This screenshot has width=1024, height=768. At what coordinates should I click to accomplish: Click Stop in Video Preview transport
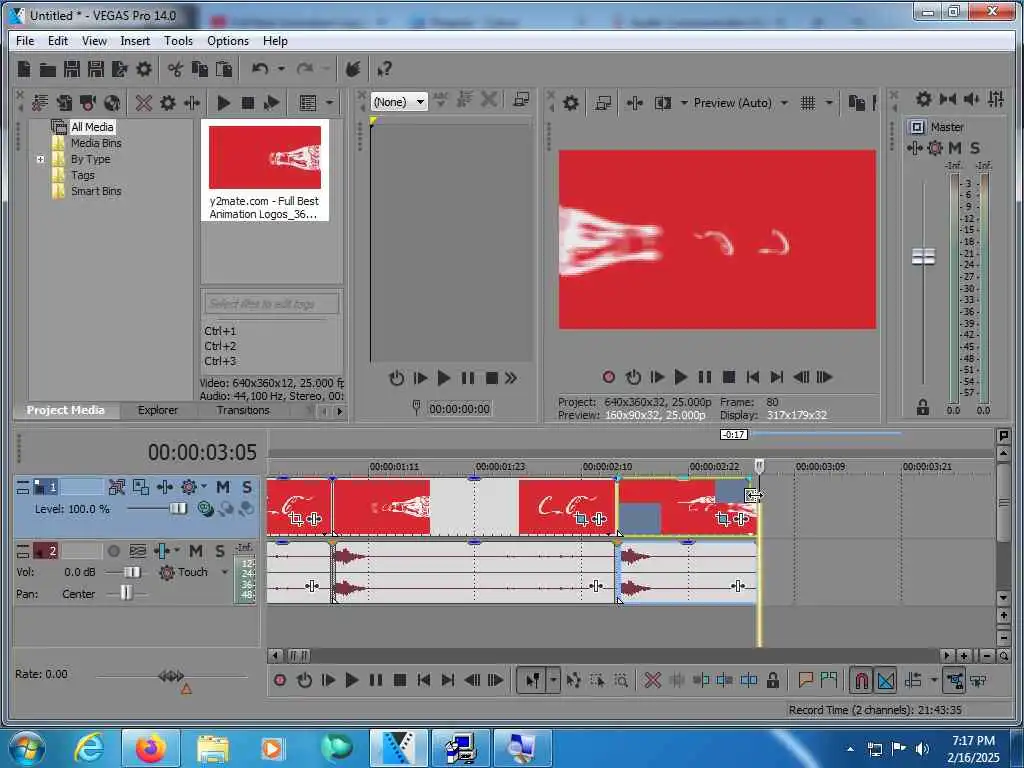pyautogui.click(x=729, y=377)
